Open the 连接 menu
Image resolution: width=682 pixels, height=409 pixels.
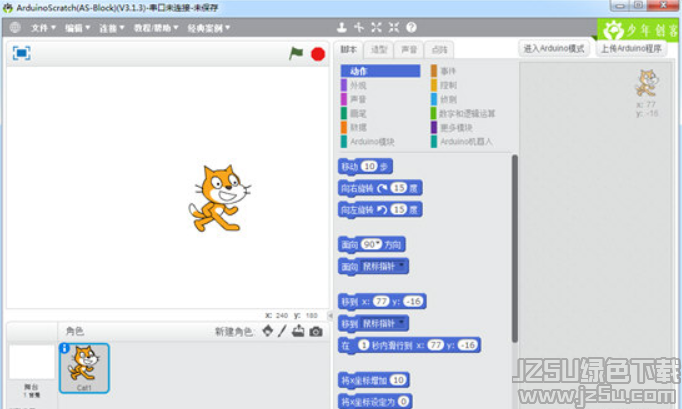pyautogui.click(x=112, y=28)
